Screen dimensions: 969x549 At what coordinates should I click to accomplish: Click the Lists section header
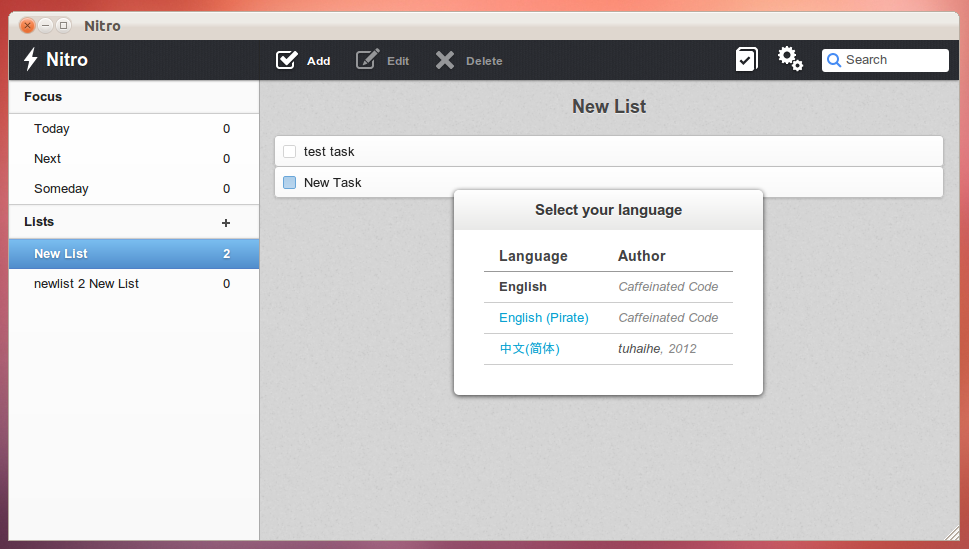pos(39,221)
